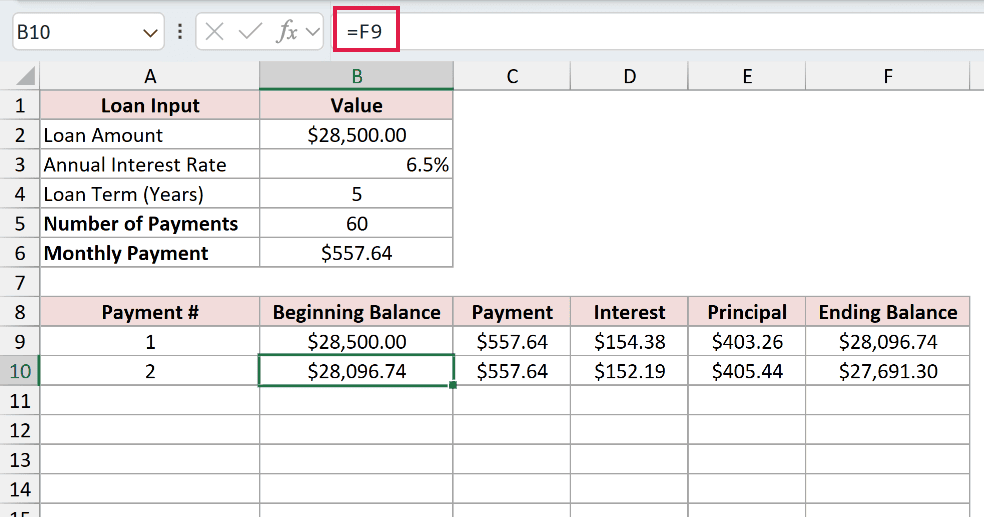Select principal value $405.44
The height and width of the screenshot is (517, 984).
tap(747, 371)
